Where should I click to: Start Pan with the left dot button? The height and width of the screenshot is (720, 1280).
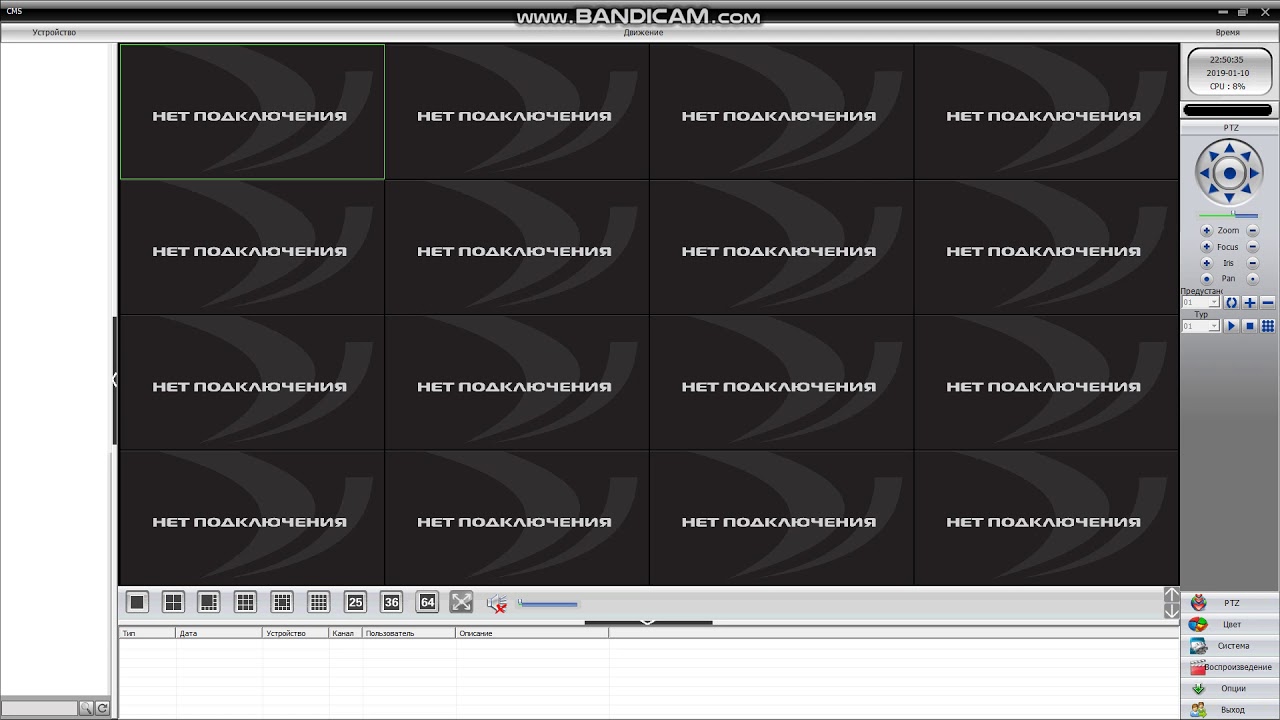(x=1206, y=279)
